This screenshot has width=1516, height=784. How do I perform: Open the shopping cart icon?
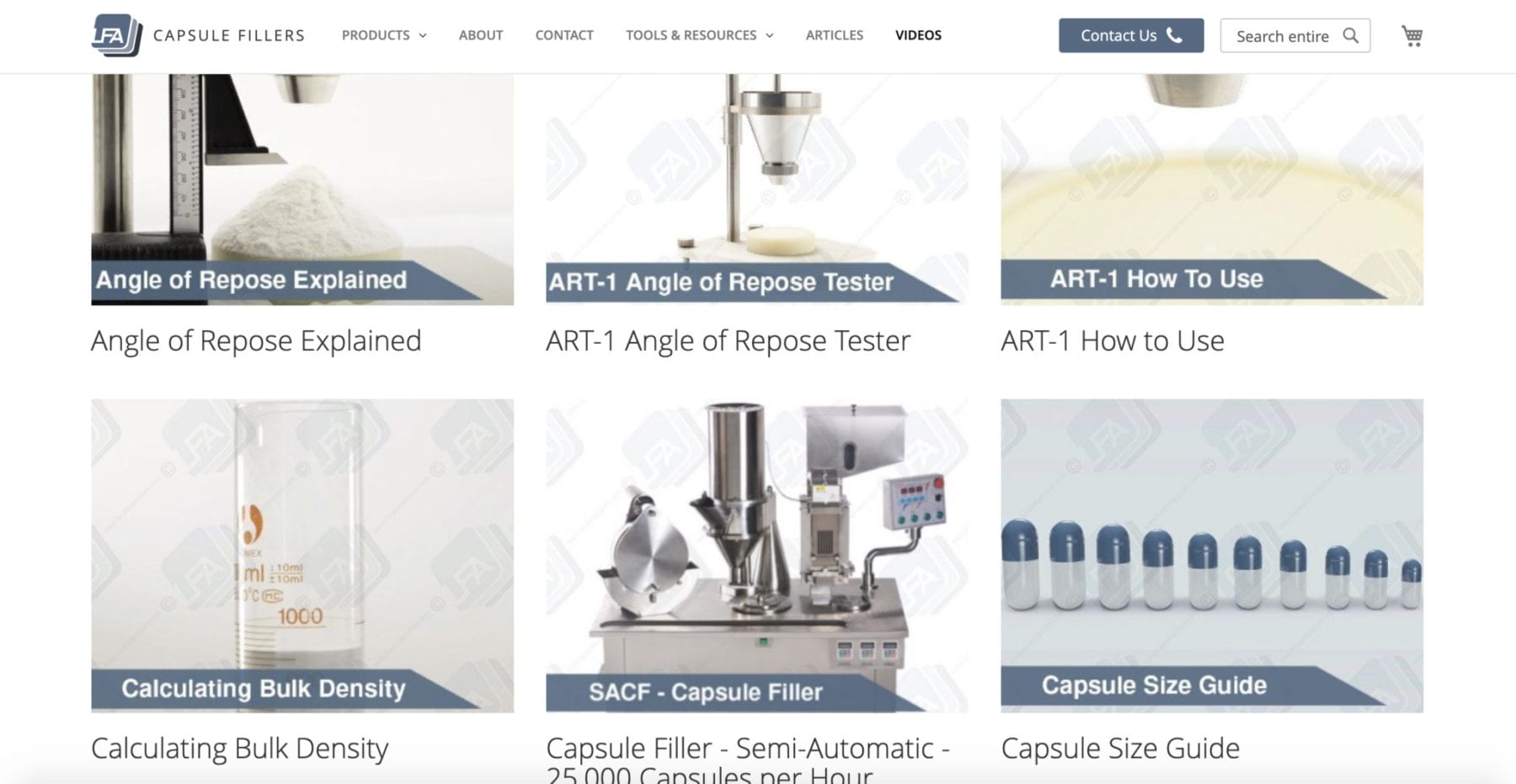(1412, 35)
